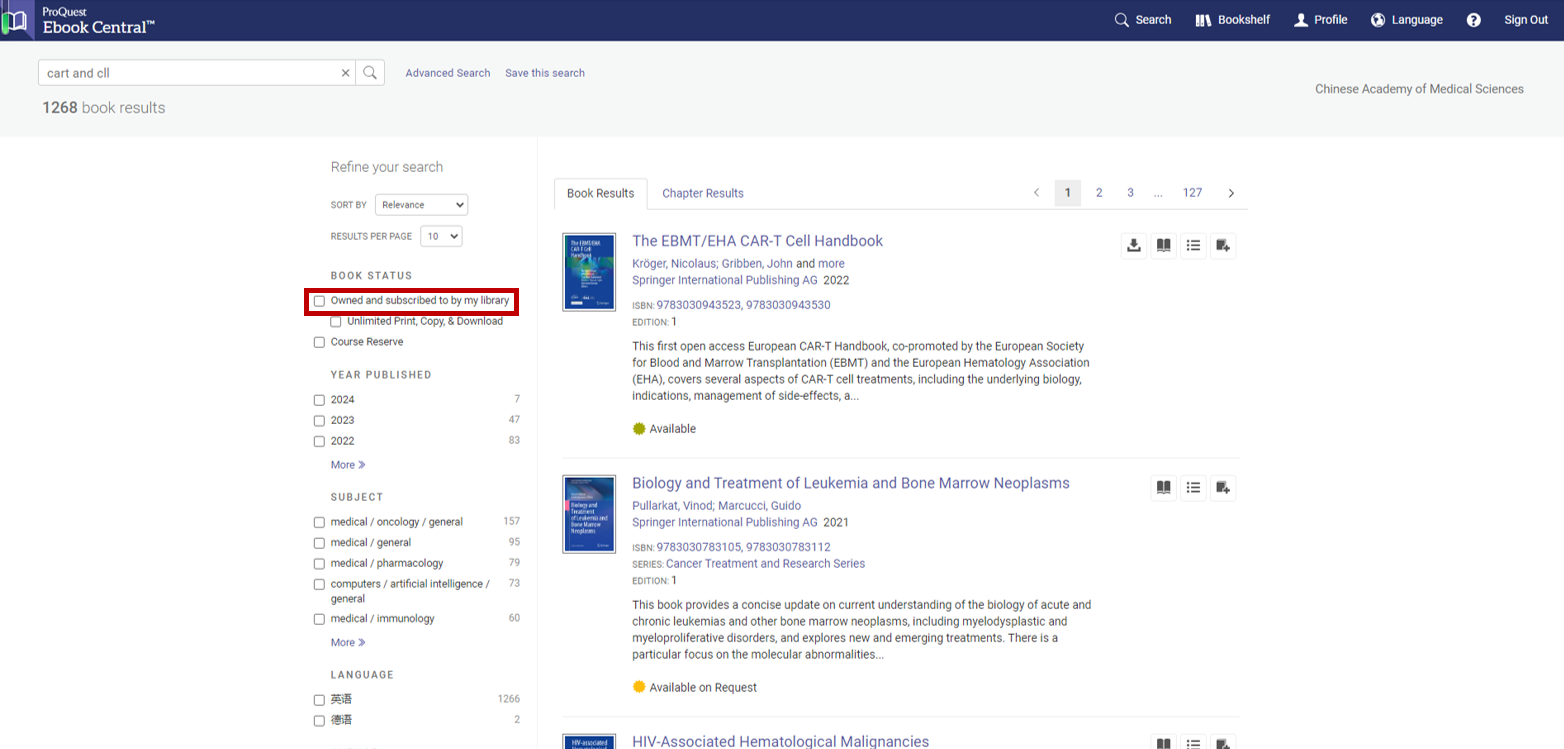The height and width of the screenshot is (749, 1564).
Task: Check the 2023 year filter
Action: (320, 421)
